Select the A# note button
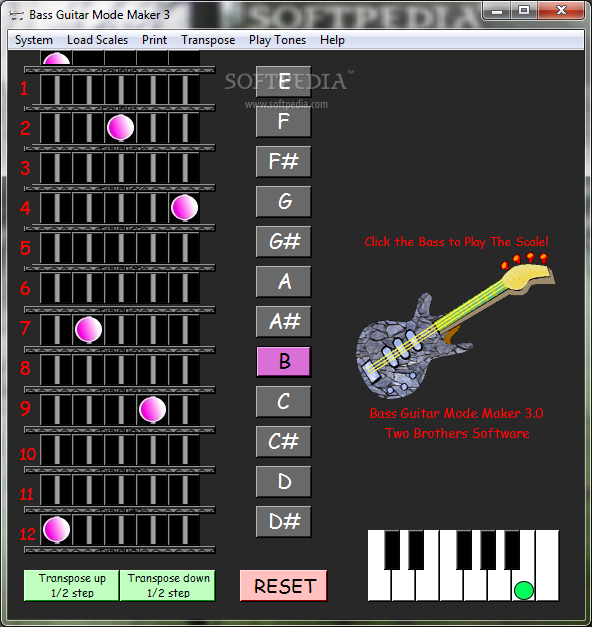The image size is (592, 627). point(284,321)
